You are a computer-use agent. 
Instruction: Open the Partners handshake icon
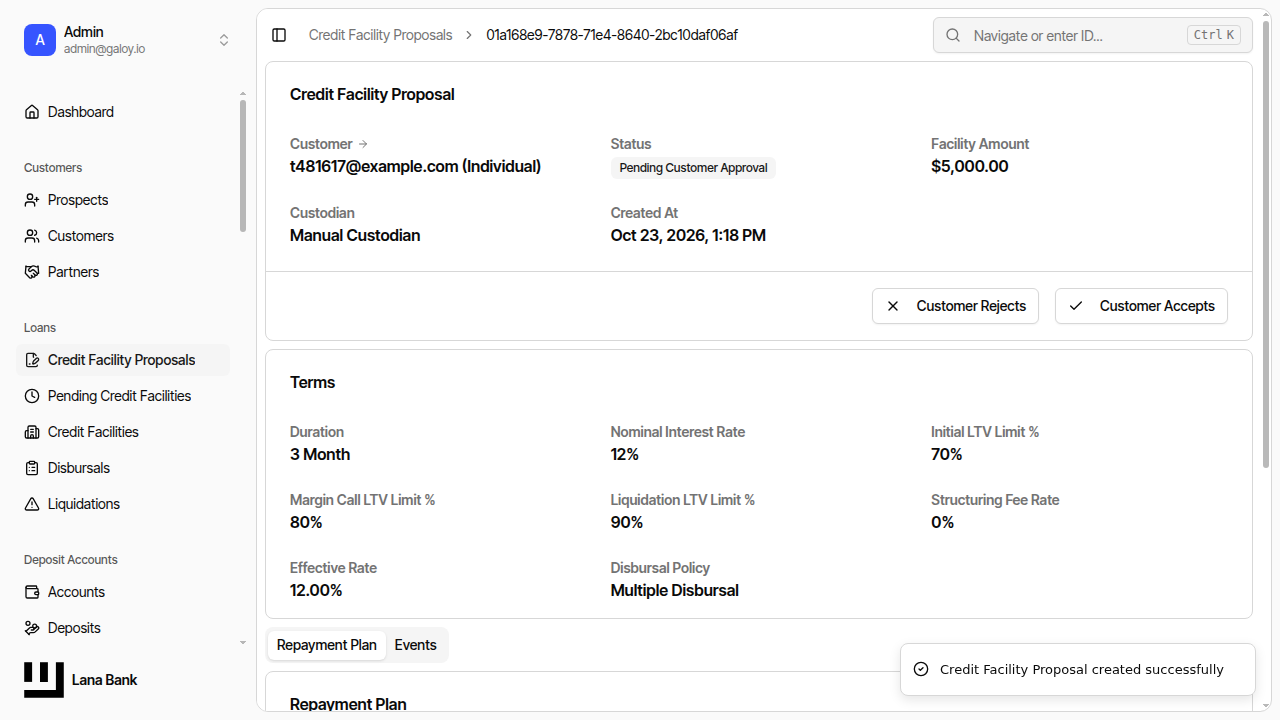pos(32,272)
